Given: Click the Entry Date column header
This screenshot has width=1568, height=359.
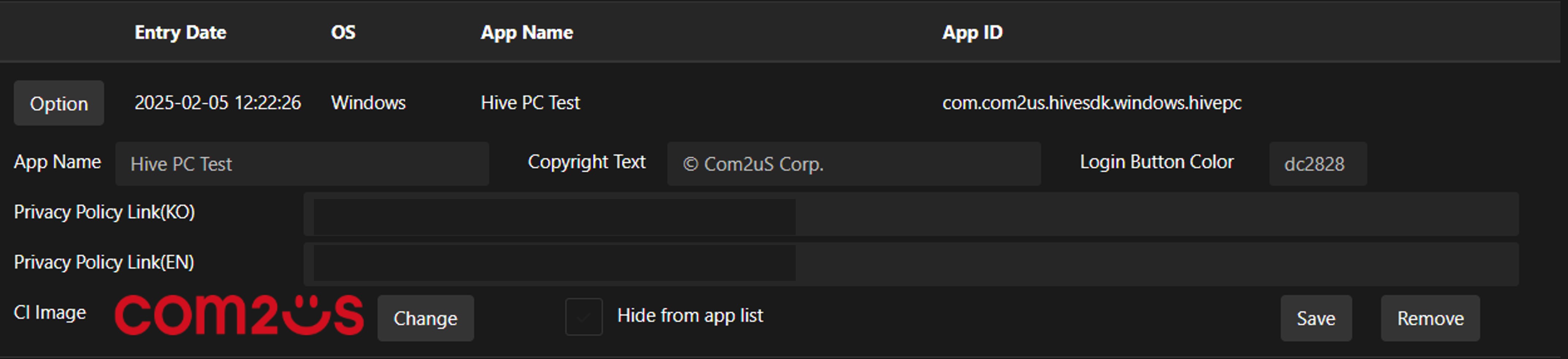Looking at the screenshot, I should click(x=180, y=32).
